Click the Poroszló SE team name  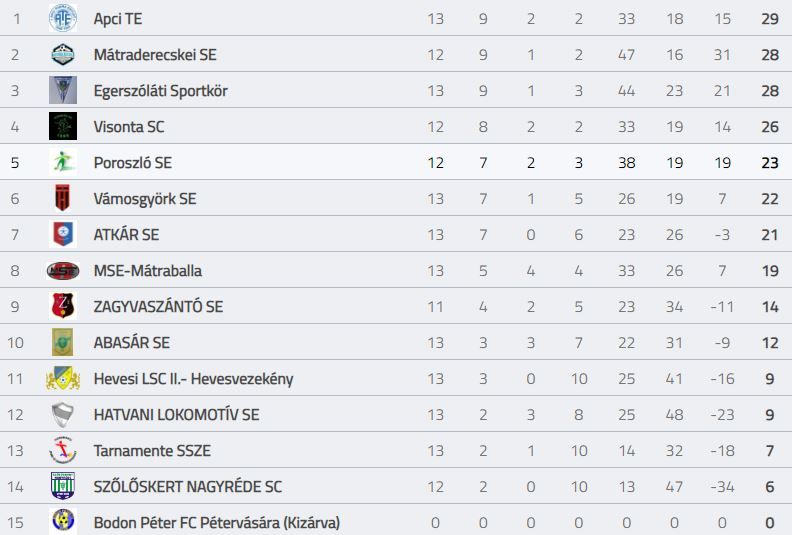133,163
